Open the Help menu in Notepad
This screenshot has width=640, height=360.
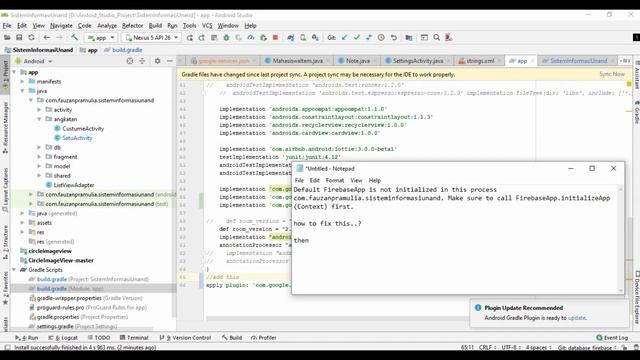(375, 180)
